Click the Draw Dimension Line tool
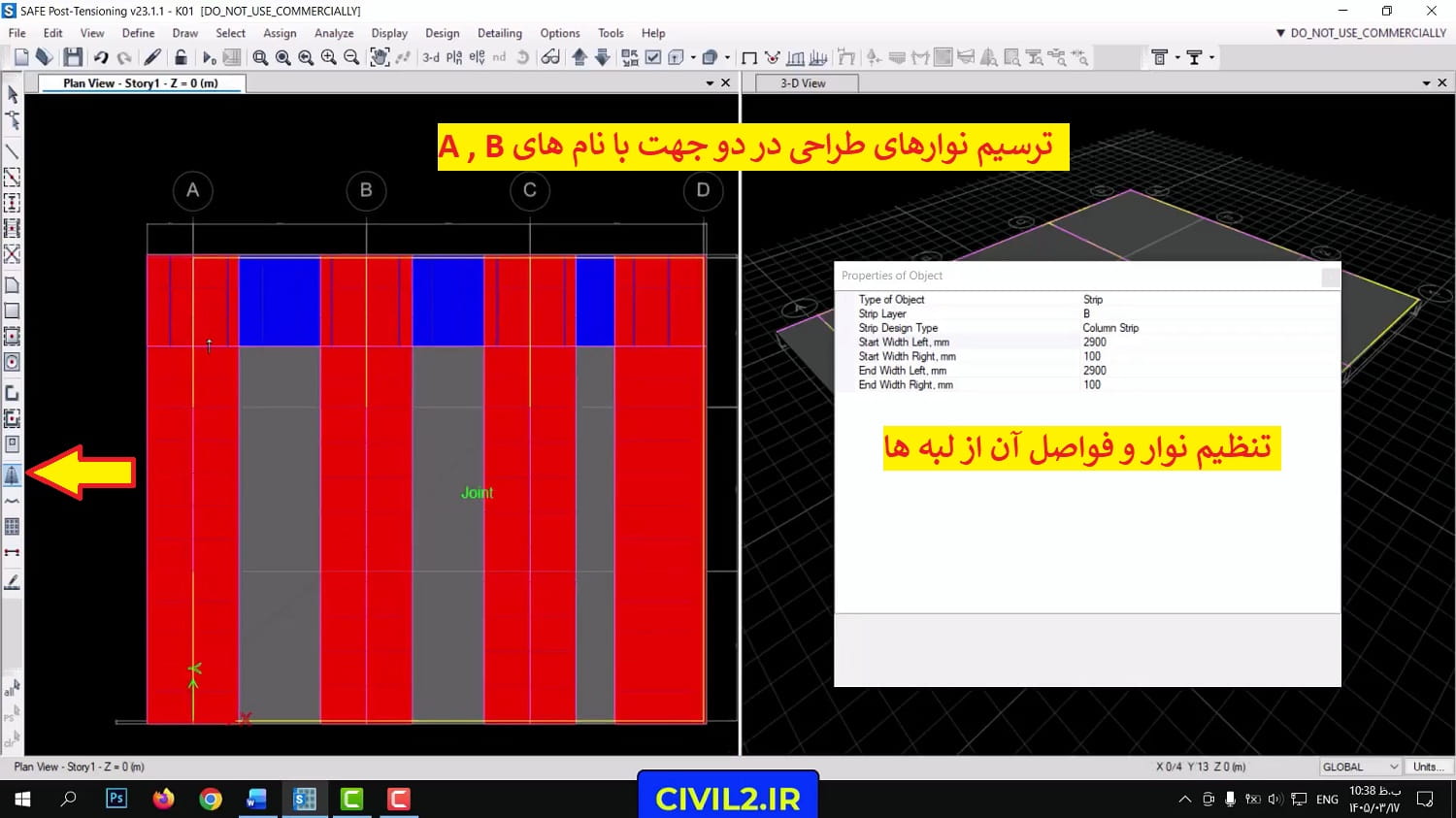Screen dimensions: 1456x818 (x=13, y=552)
